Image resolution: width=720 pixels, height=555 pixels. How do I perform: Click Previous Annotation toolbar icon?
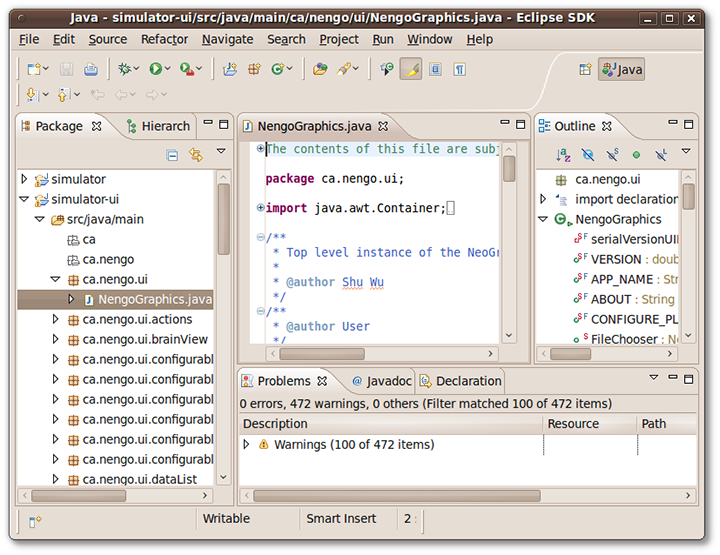63,95
